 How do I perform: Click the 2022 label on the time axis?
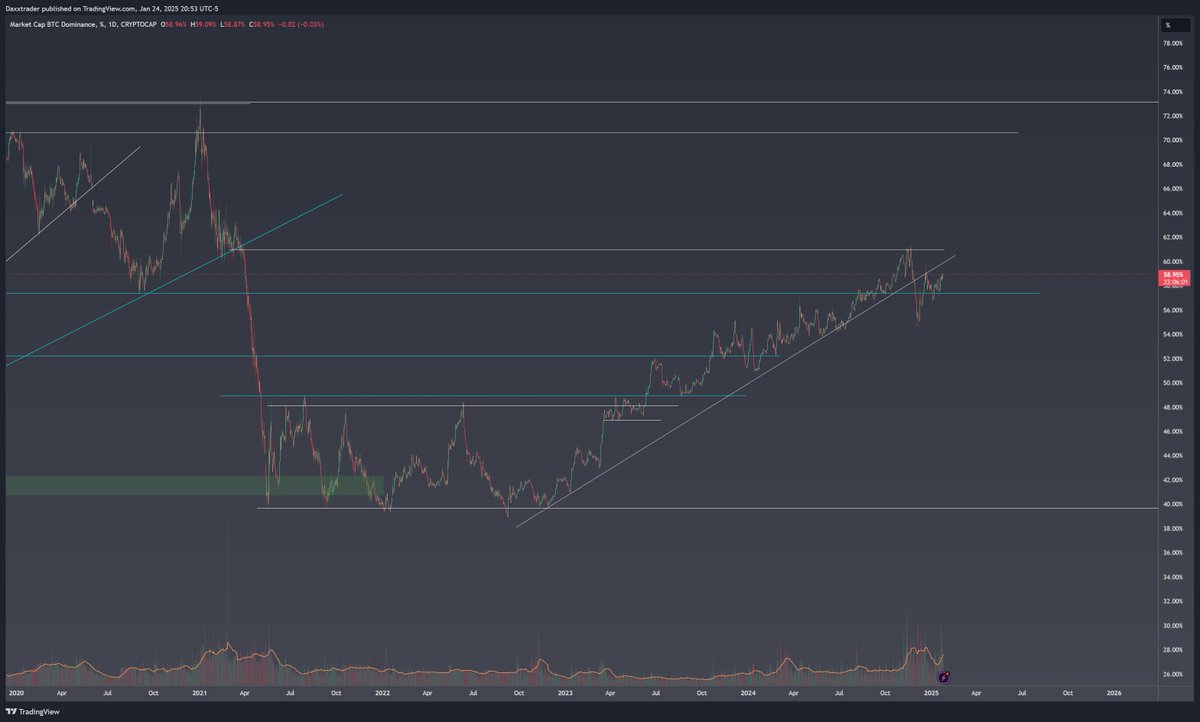(382, 692)
